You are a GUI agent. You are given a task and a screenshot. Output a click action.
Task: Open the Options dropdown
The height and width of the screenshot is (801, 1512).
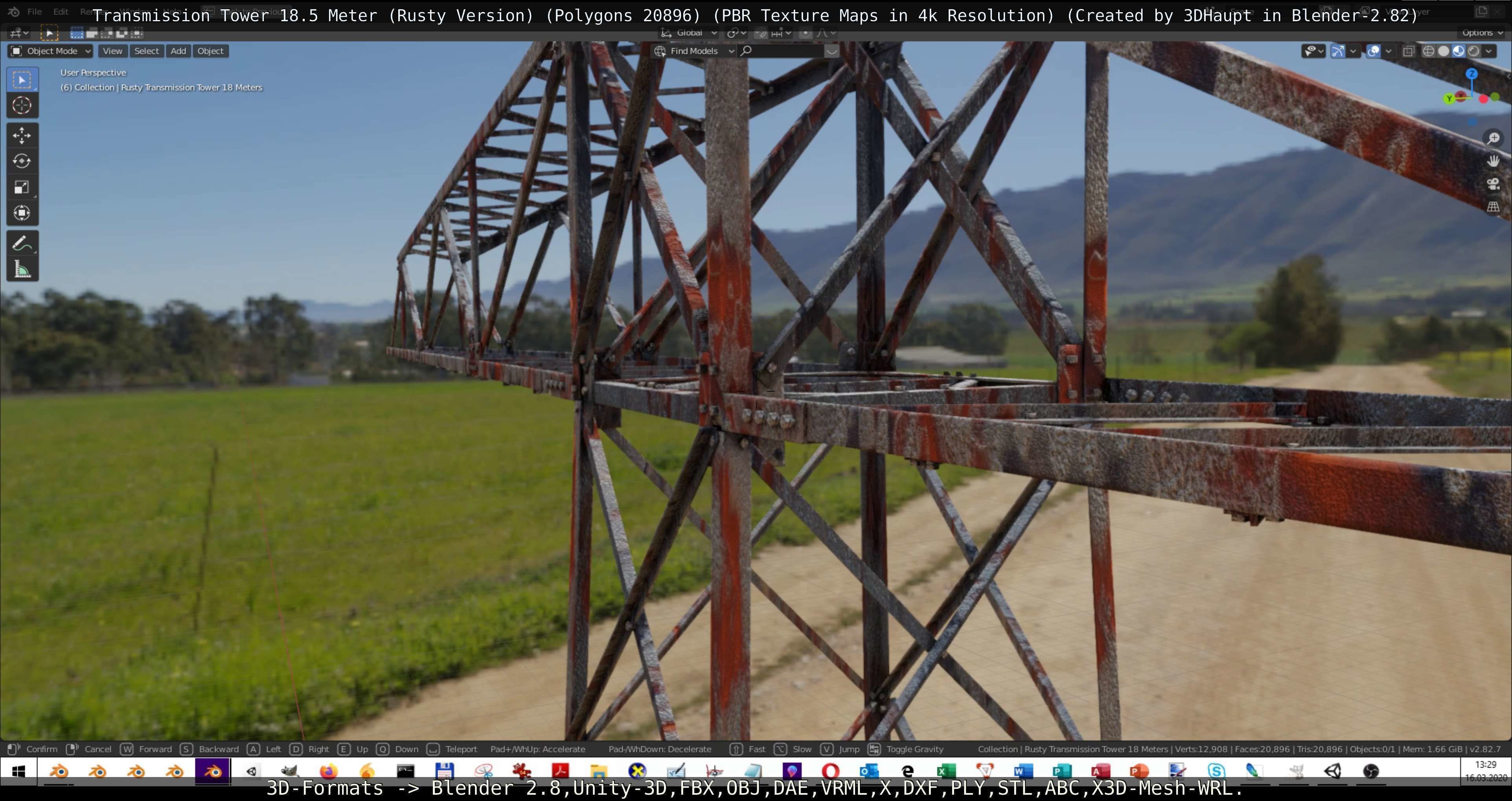(1481, 33)
